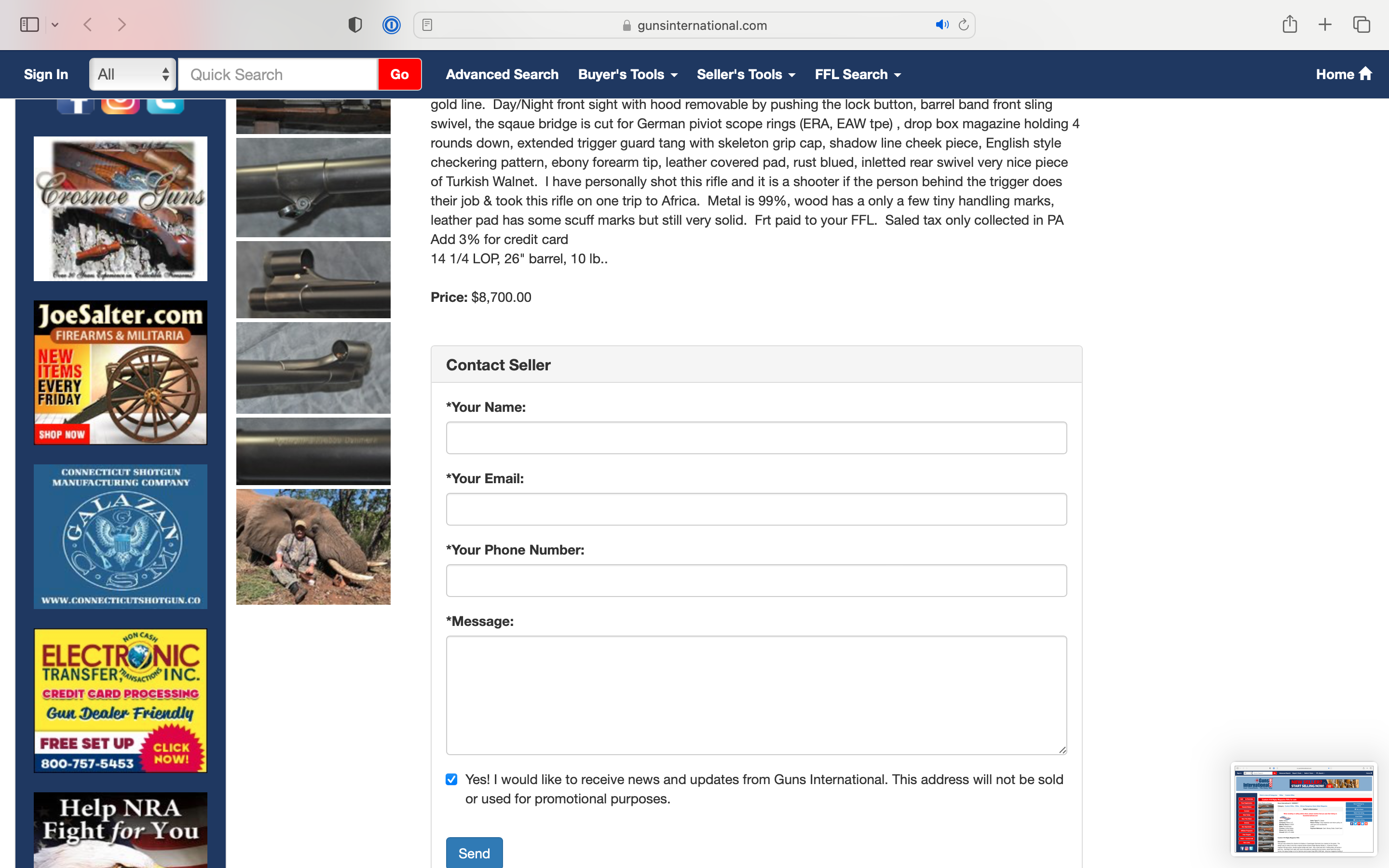Go to Home with house icon

click(1344, 74)
